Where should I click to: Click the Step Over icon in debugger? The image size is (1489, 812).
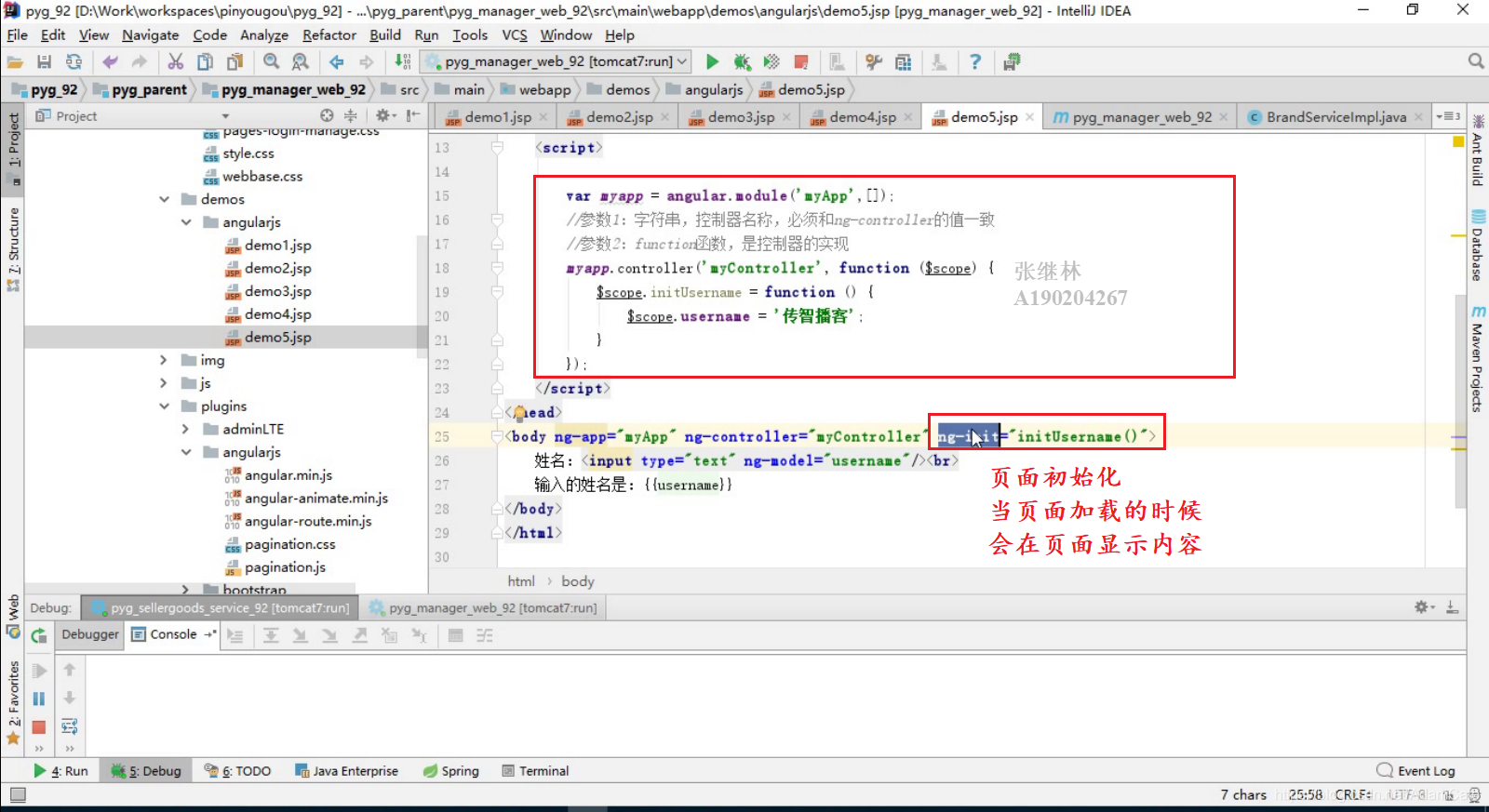pos(271,635)
